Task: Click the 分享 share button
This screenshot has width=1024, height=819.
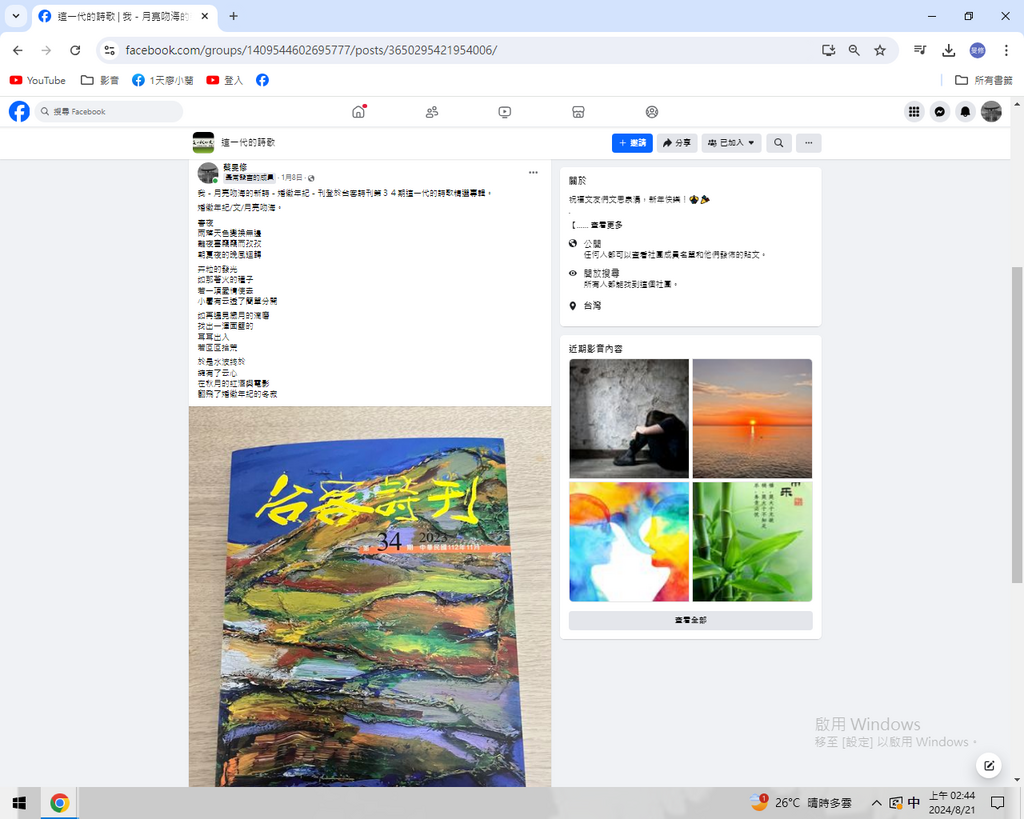Action: pos(677,143)
